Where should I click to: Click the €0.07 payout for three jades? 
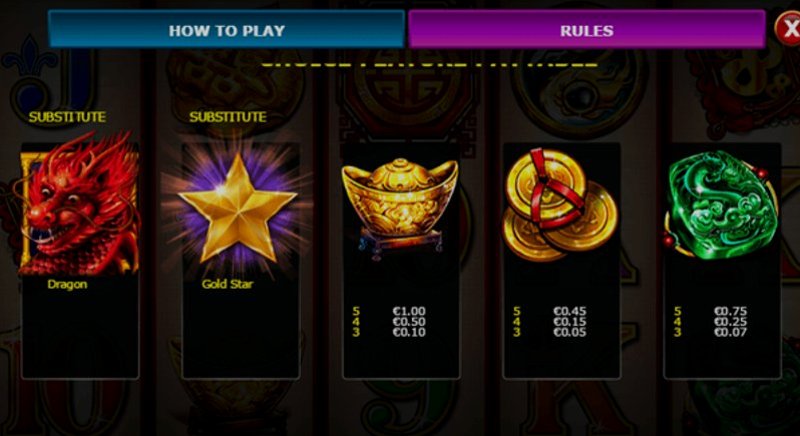point(731,332)
